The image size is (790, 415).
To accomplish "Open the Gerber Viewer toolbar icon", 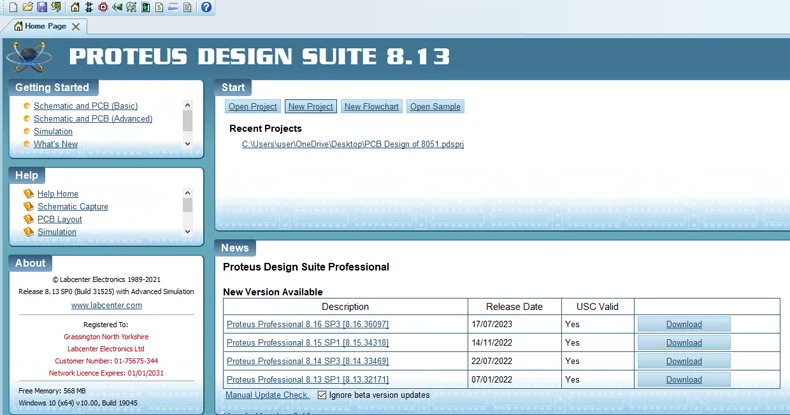I will 131,7.
